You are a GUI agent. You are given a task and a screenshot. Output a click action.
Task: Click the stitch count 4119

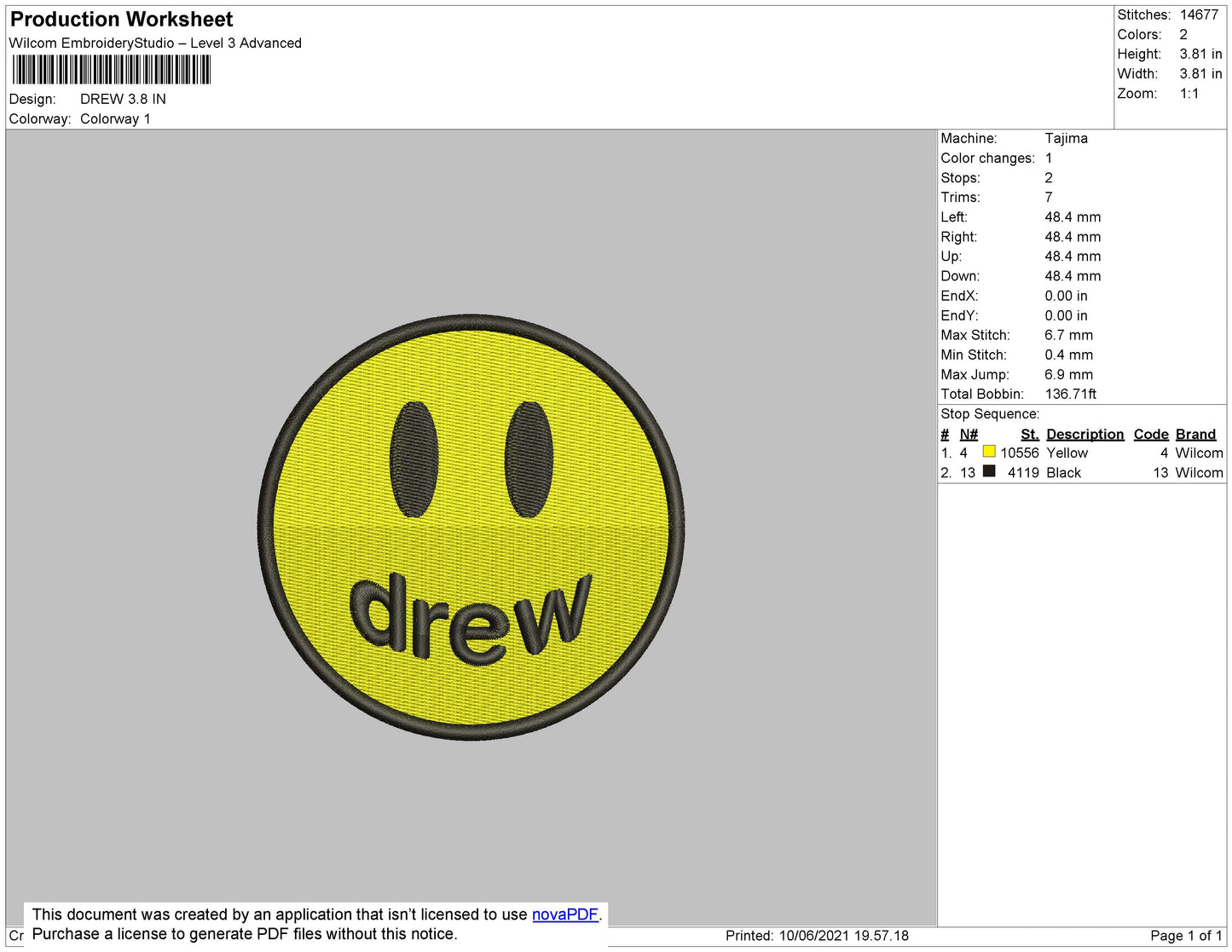1023,472
